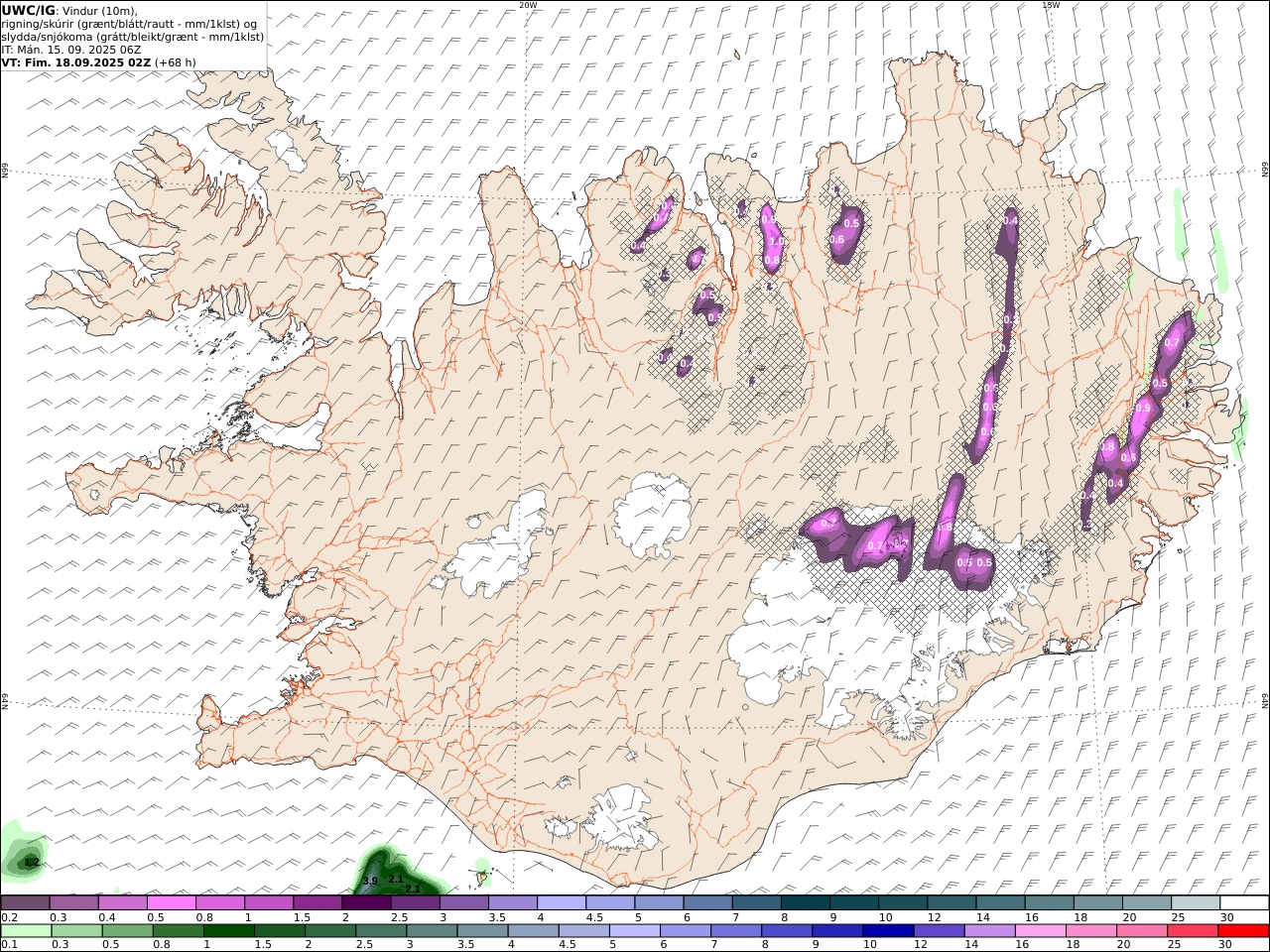
Task: Click the valid time line 'VT: Fim. 18.09.2025 02Z'
Action: (x=76, y=61)
